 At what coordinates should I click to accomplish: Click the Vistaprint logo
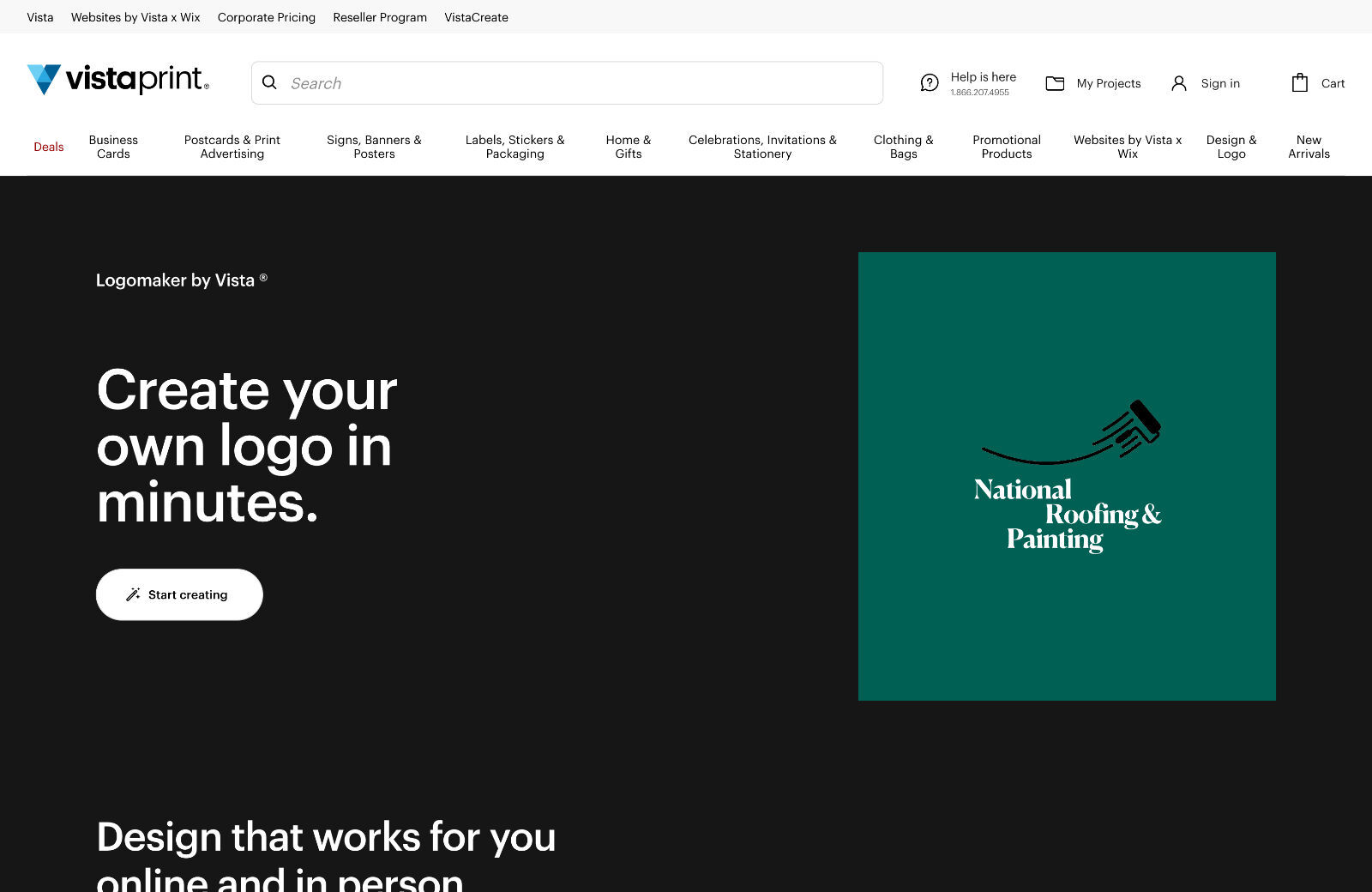point(118,79)
